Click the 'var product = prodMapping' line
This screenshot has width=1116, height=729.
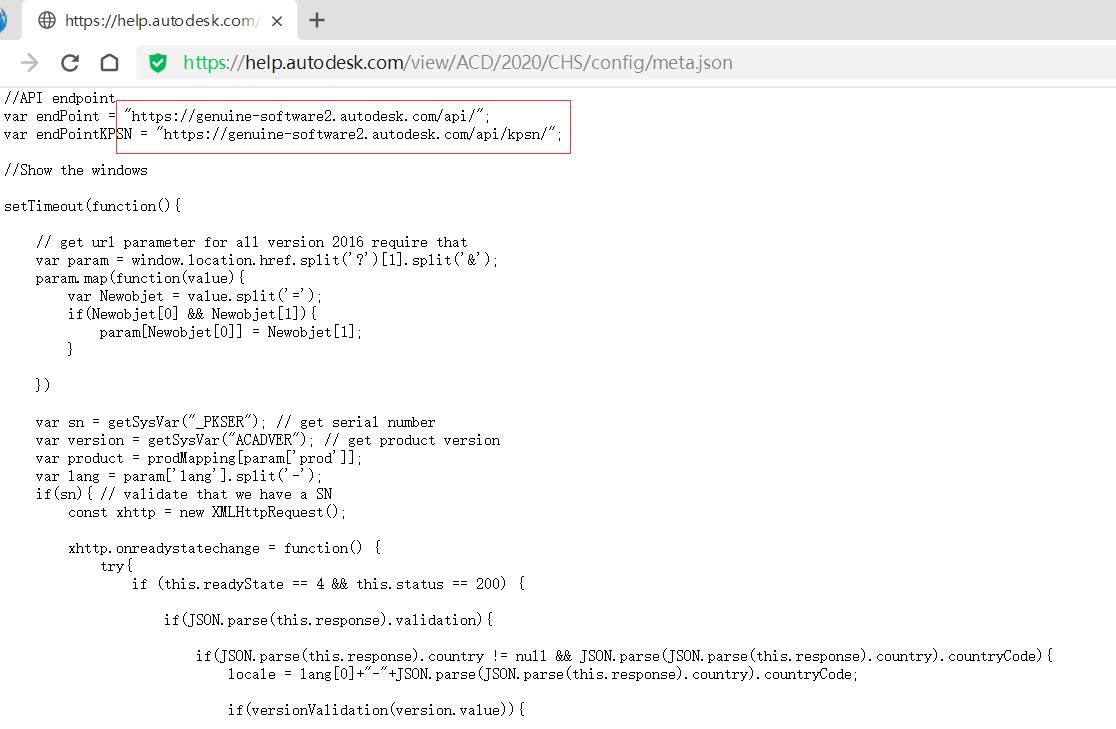[x=199, y=458]
